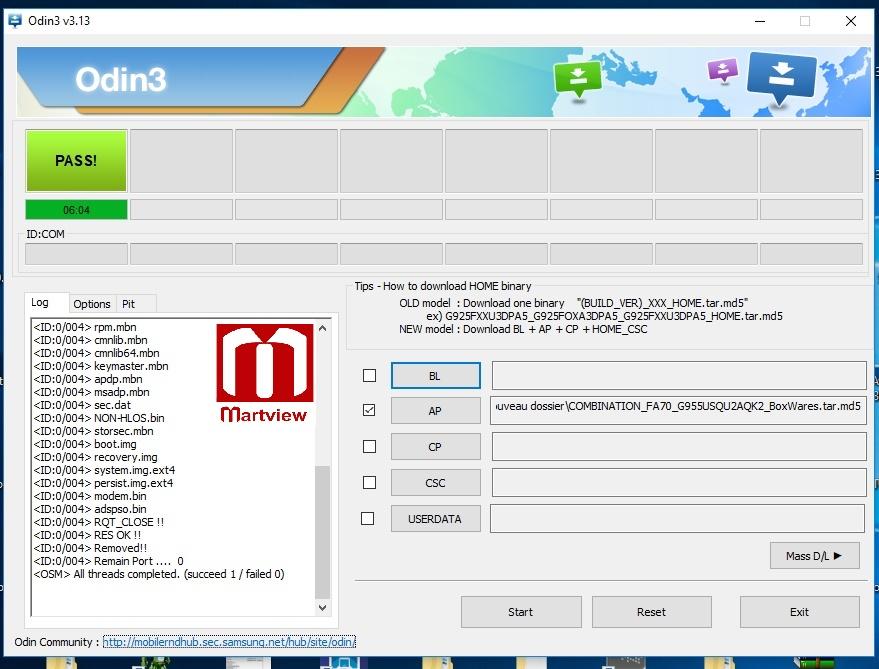Screen dimensions: 879x669
Task: Select the "cmnlib64.mbn" log line
Action: click(x=96, y=353)
